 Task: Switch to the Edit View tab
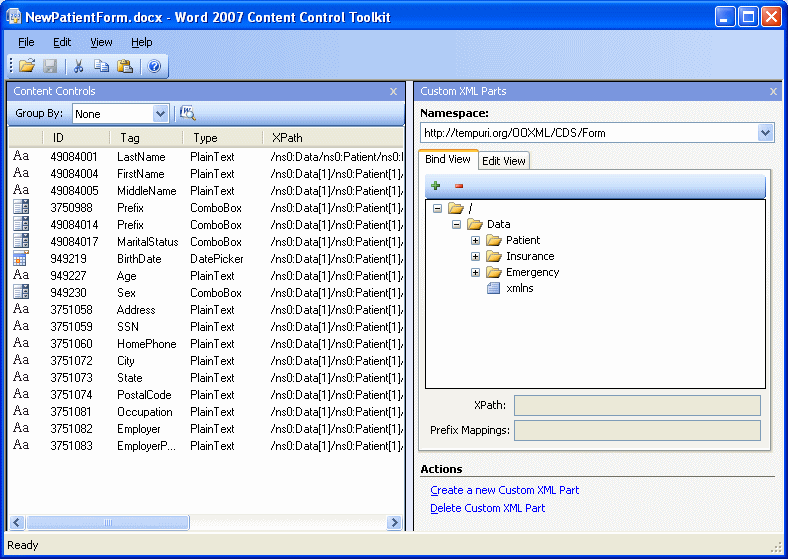coord(504,161)
